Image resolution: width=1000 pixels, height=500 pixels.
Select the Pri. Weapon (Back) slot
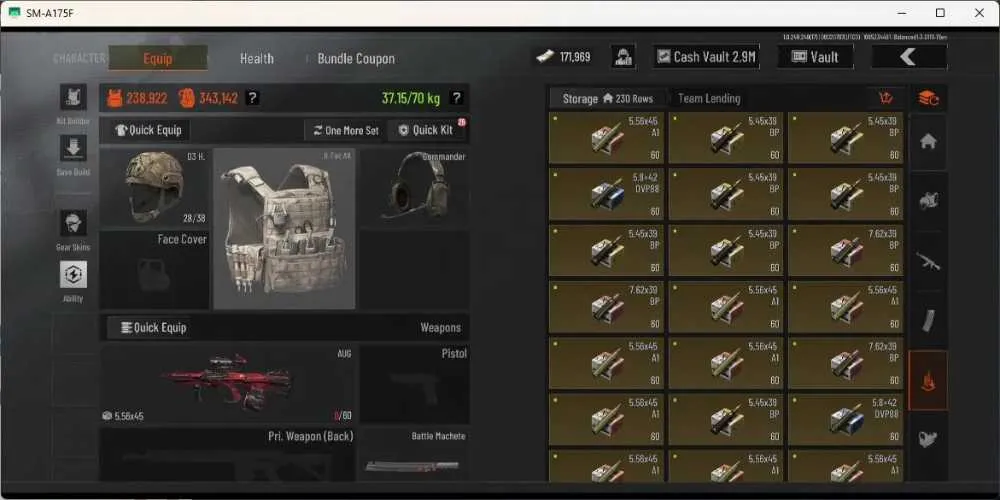coord(227,455)
